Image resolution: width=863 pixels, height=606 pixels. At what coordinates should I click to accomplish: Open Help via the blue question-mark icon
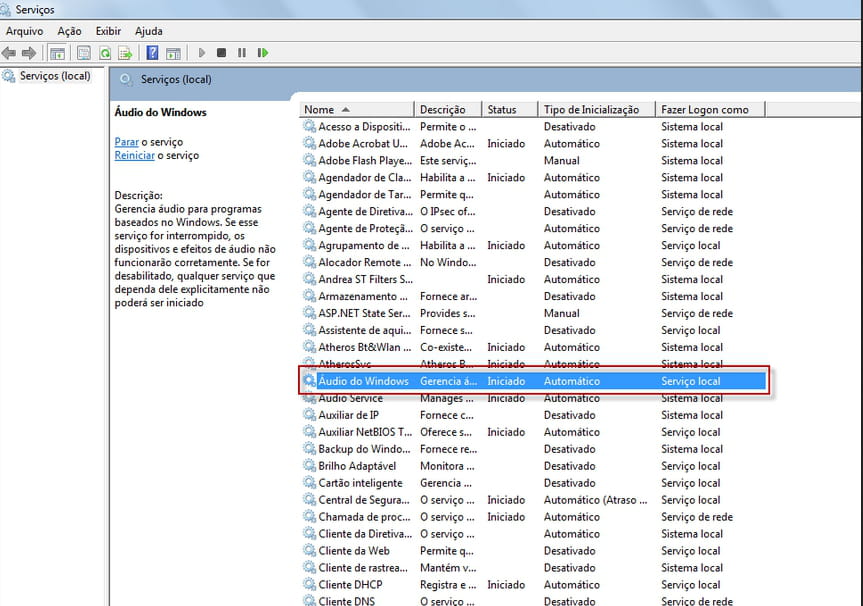(x=153, y=53)
